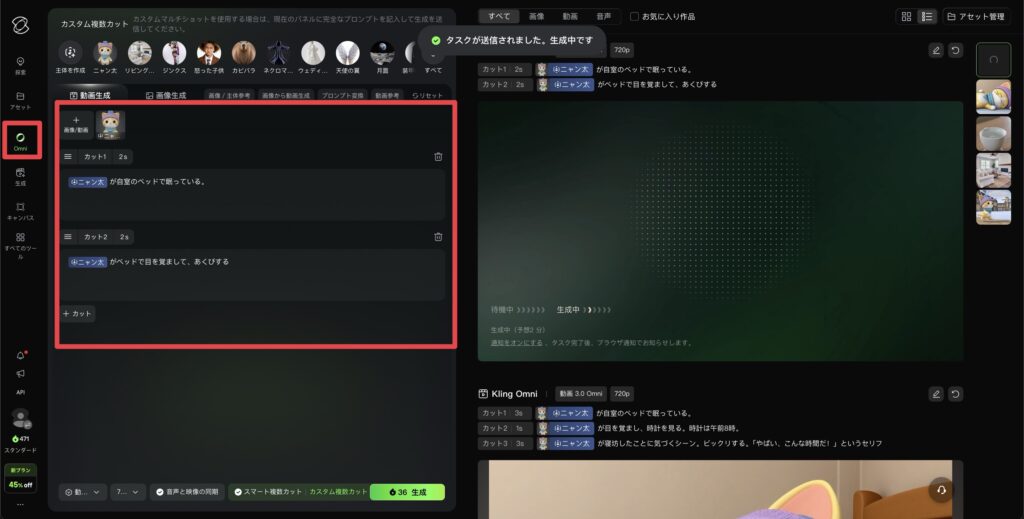Delete カット1 with its trash icon
This screenshot has width=1024, height=519.
438,156
